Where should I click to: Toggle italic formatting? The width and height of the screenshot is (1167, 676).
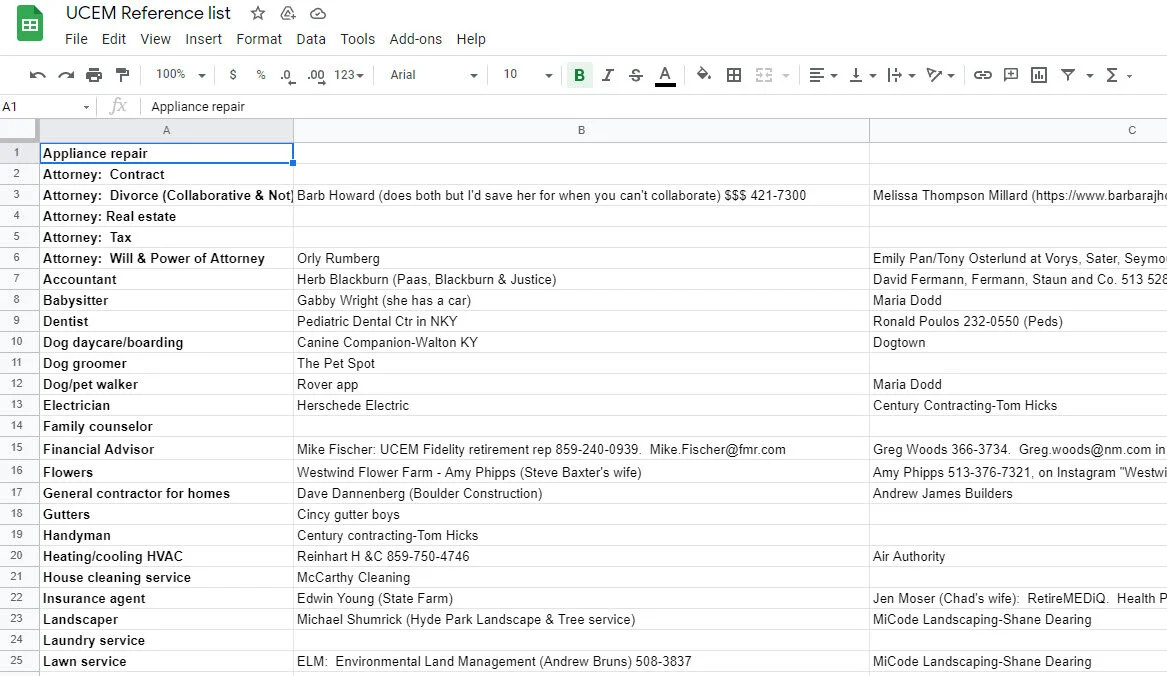pyautogui.click(x=607, y=74)
